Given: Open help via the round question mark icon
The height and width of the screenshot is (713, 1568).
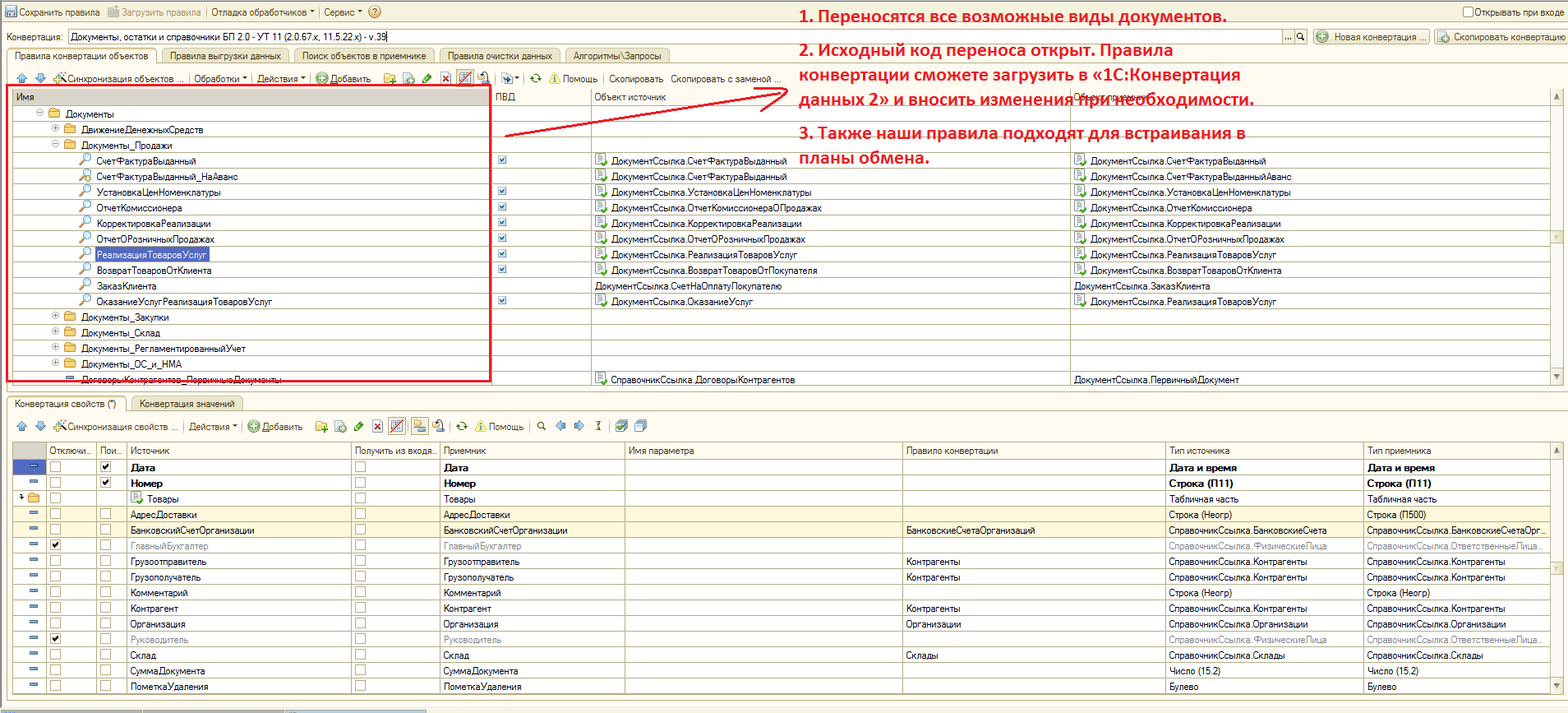Looking at the screenshot, I should point(375,12).
